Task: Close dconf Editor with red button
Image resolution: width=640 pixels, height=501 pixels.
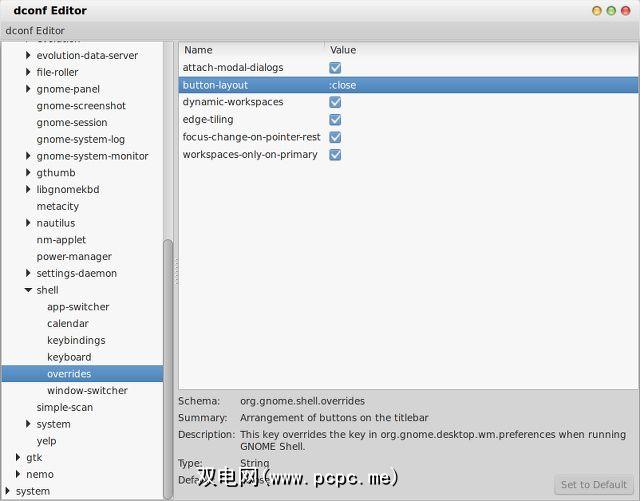Action: pyautogui.click(x=625, y=11)
